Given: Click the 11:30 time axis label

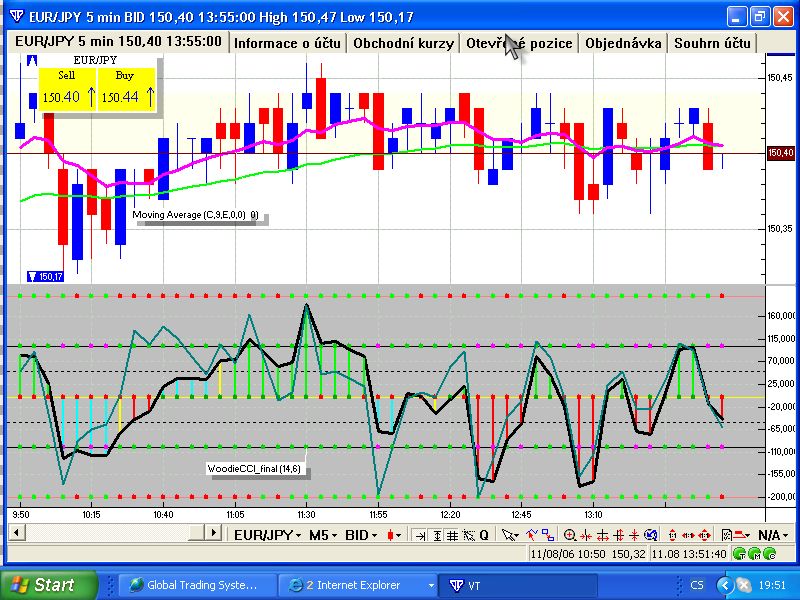Looking at the screenshot, I should click(306, 515).
